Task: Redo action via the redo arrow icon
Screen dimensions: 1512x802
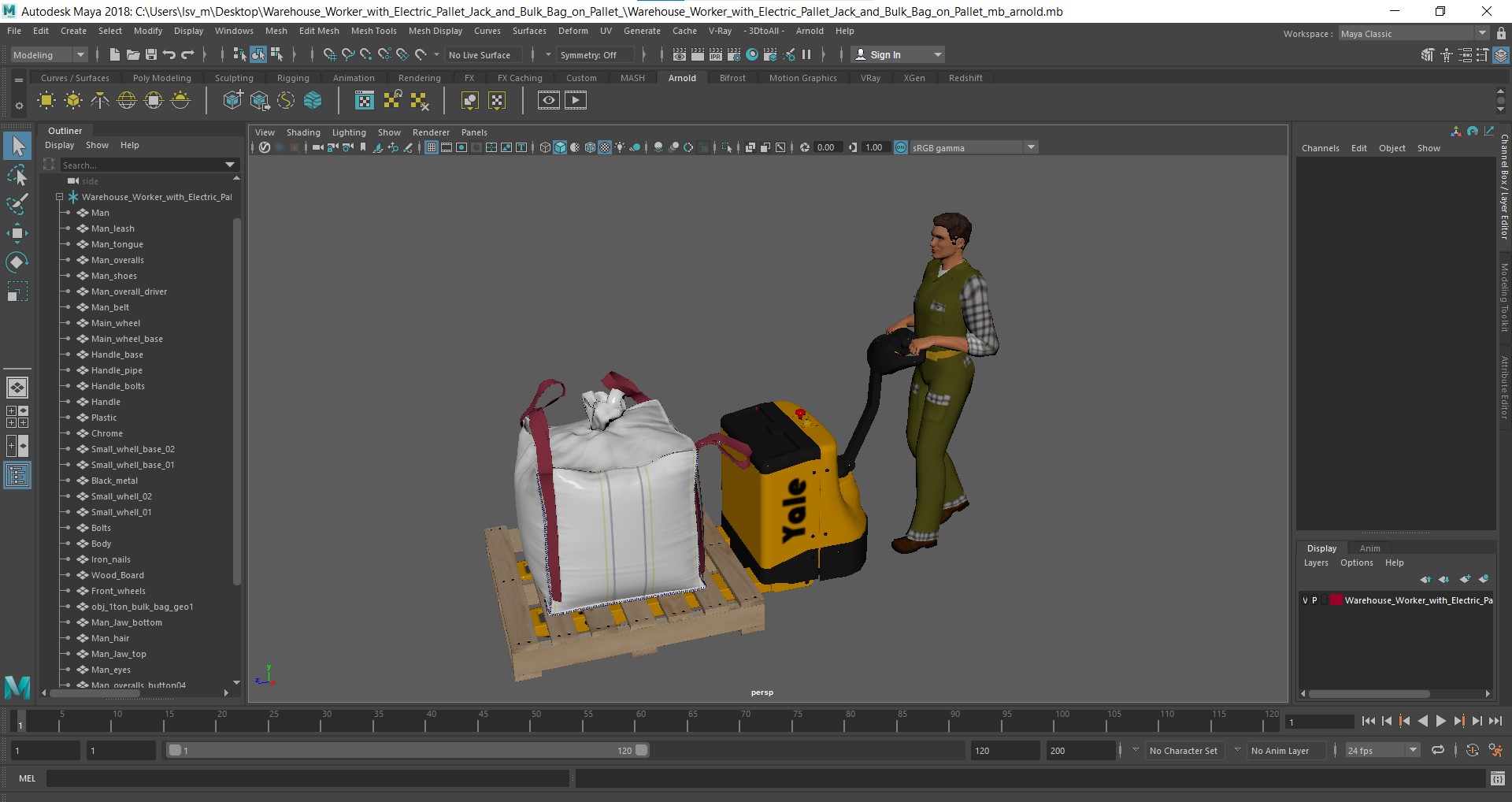Action: click(187, 54)
